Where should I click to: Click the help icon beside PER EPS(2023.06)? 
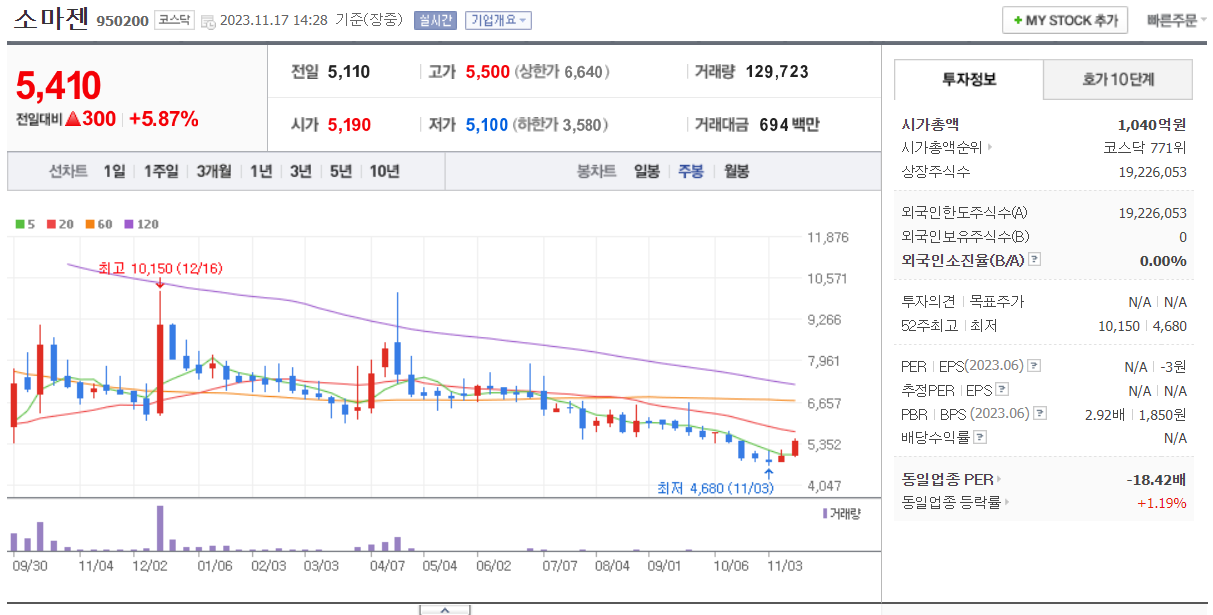click(x=1034, y=366)
